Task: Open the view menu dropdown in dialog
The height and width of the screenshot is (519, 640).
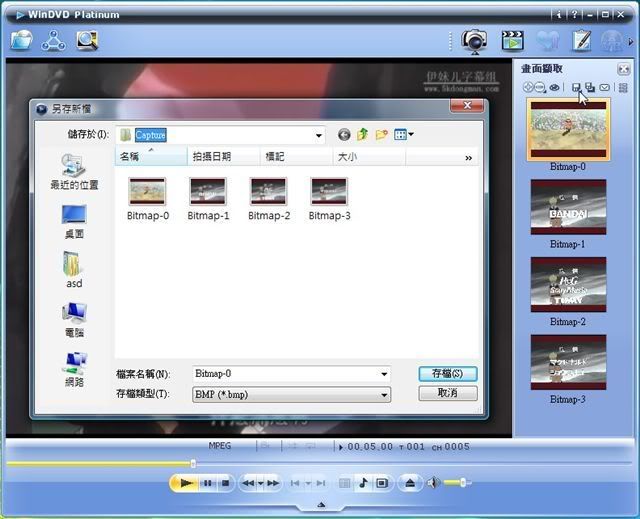Action: click(404, 134)
